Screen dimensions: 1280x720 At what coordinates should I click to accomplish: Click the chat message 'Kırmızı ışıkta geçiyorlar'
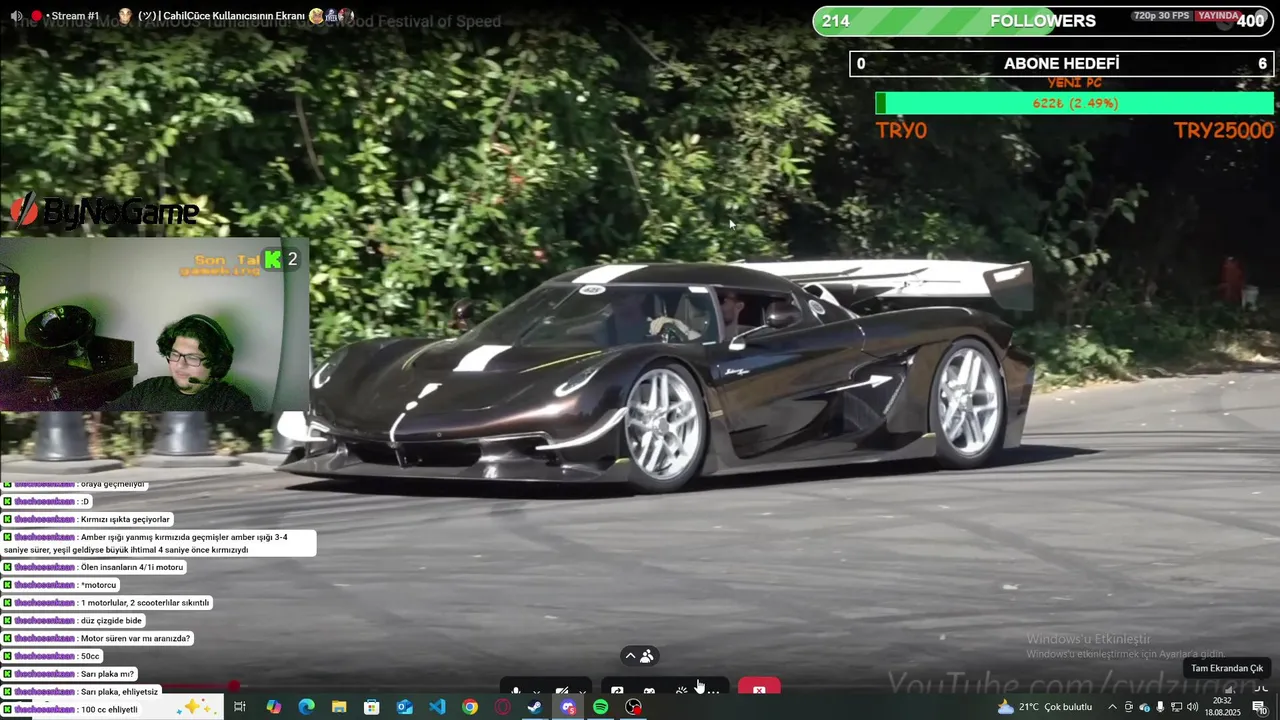[126, 519]
